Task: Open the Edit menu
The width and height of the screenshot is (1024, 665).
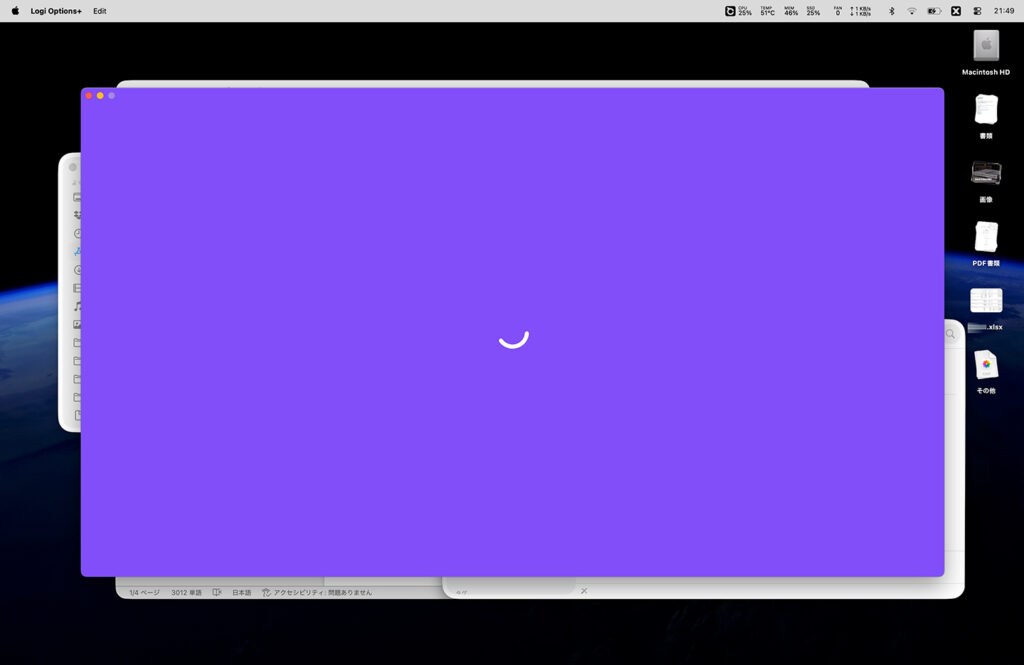Action: pyautogui.click(x=100, y=11)
